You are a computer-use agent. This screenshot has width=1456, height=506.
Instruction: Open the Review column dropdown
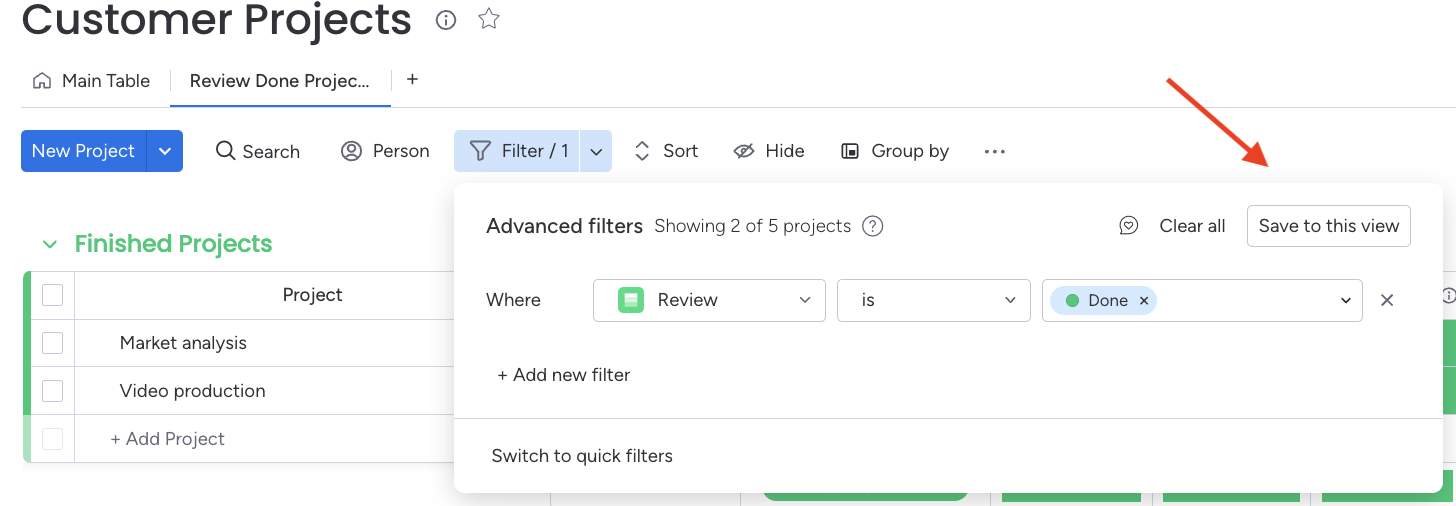pyautogui.click(x=709, y=300)
